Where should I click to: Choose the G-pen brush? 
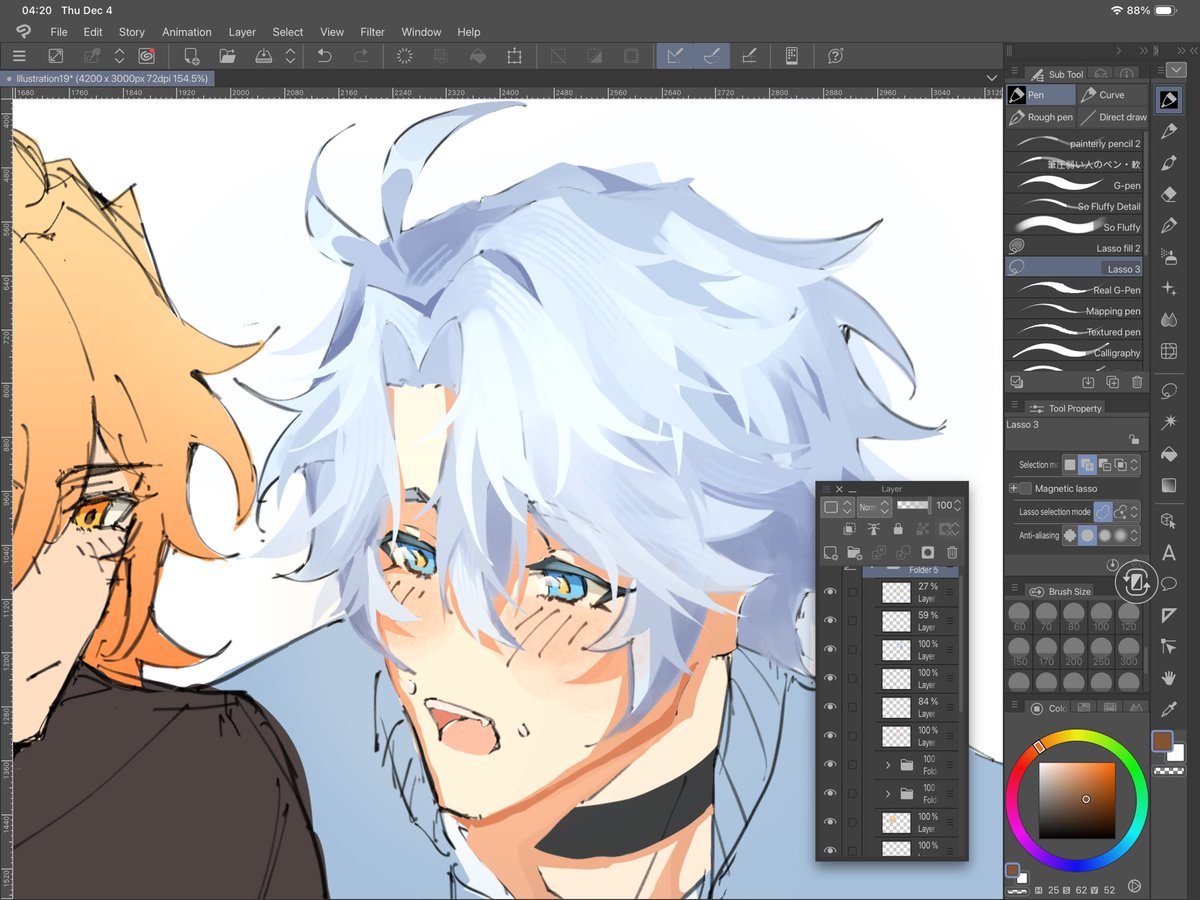(1074, 185)
